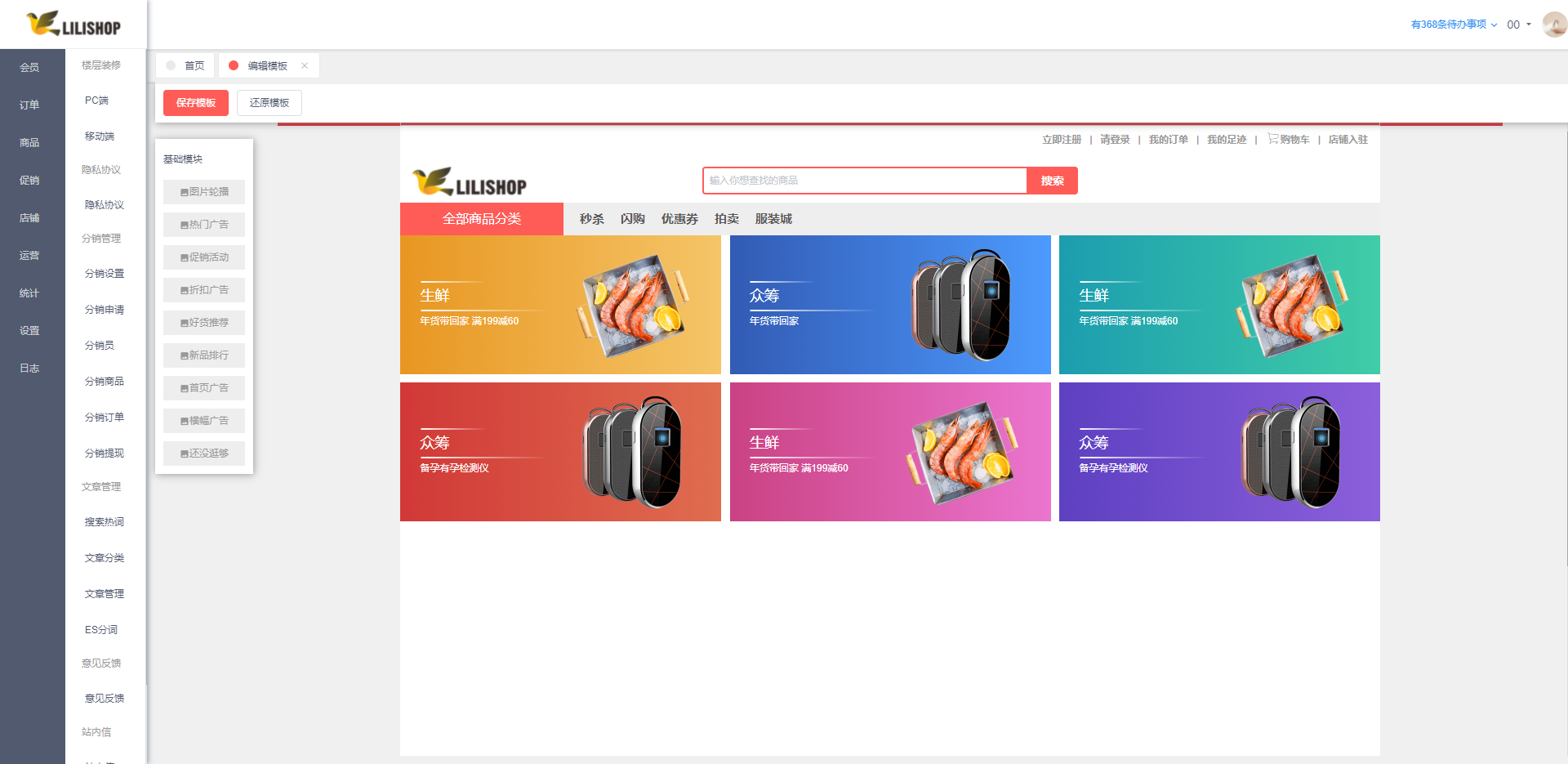
Task: Select the 图片轮播 module icon
Action: (185, 192)
